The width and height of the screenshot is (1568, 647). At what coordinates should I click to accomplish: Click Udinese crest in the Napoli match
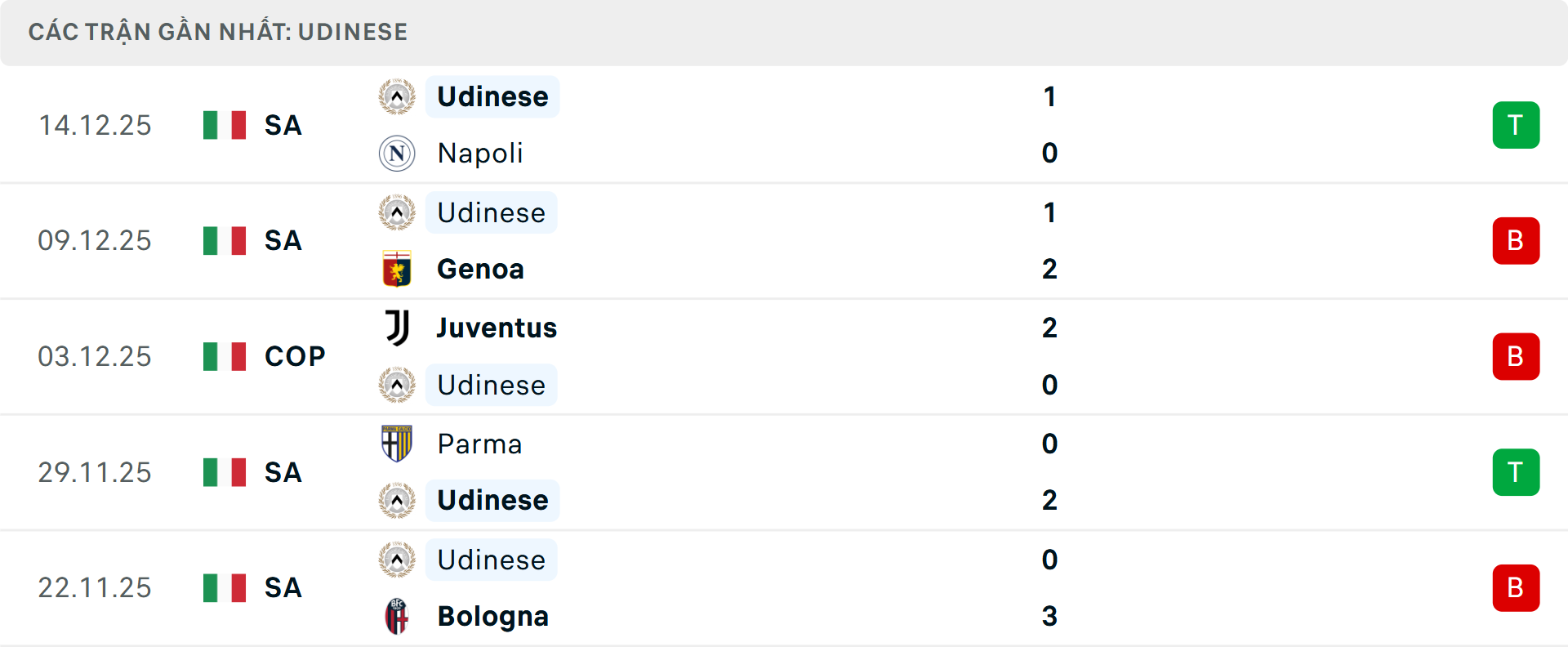point(397,97)
